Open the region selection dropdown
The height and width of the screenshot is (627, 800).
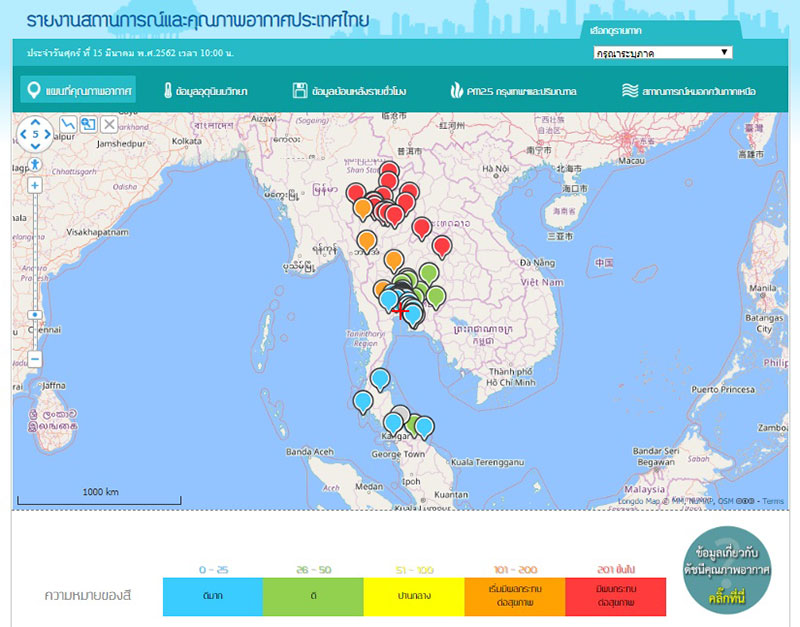[x=661, y=52]
